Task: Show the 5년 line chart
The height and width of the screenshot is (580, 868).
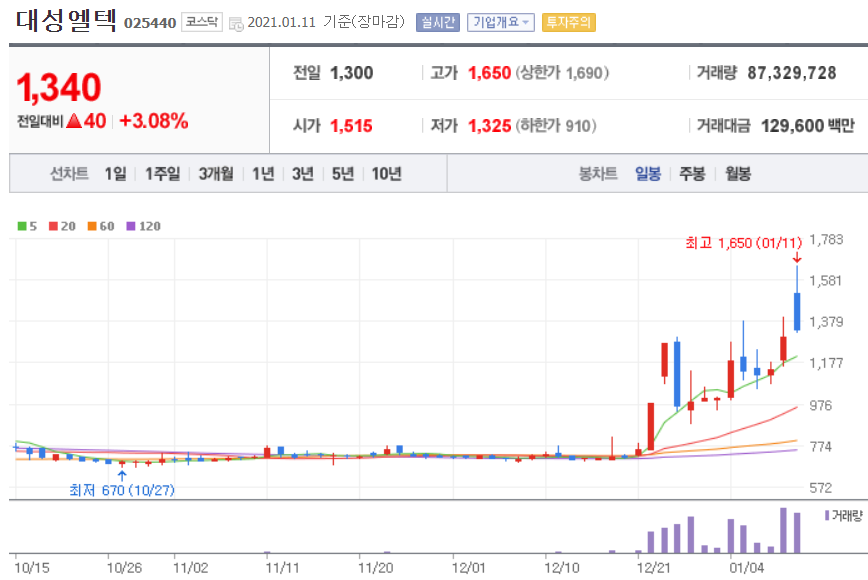Action: tap(343, 174)
